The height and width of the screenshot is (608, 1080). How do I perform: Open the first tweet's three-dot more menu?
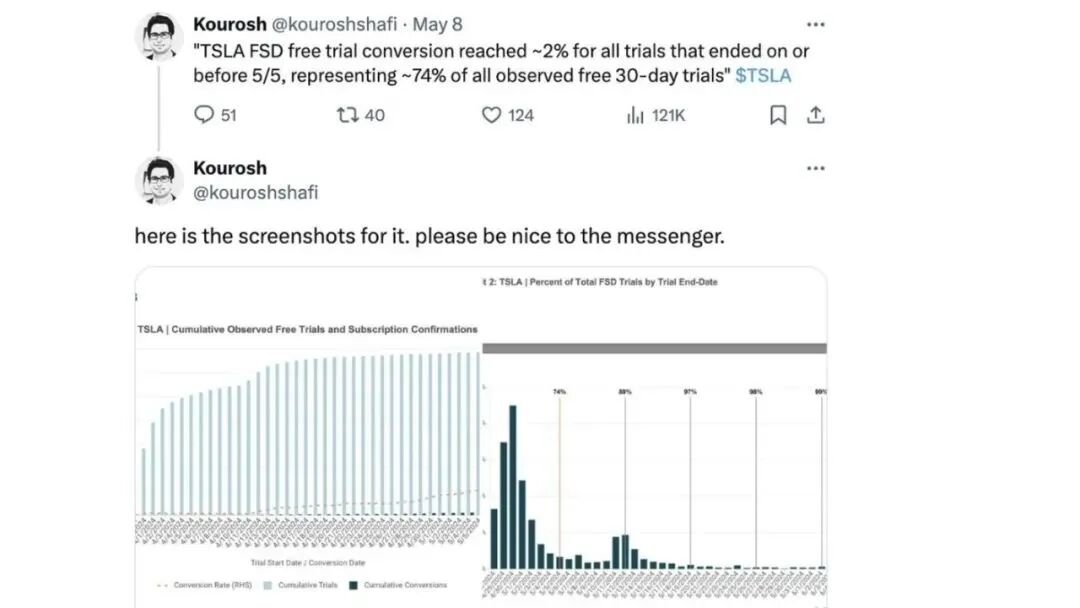click(816, 25)
